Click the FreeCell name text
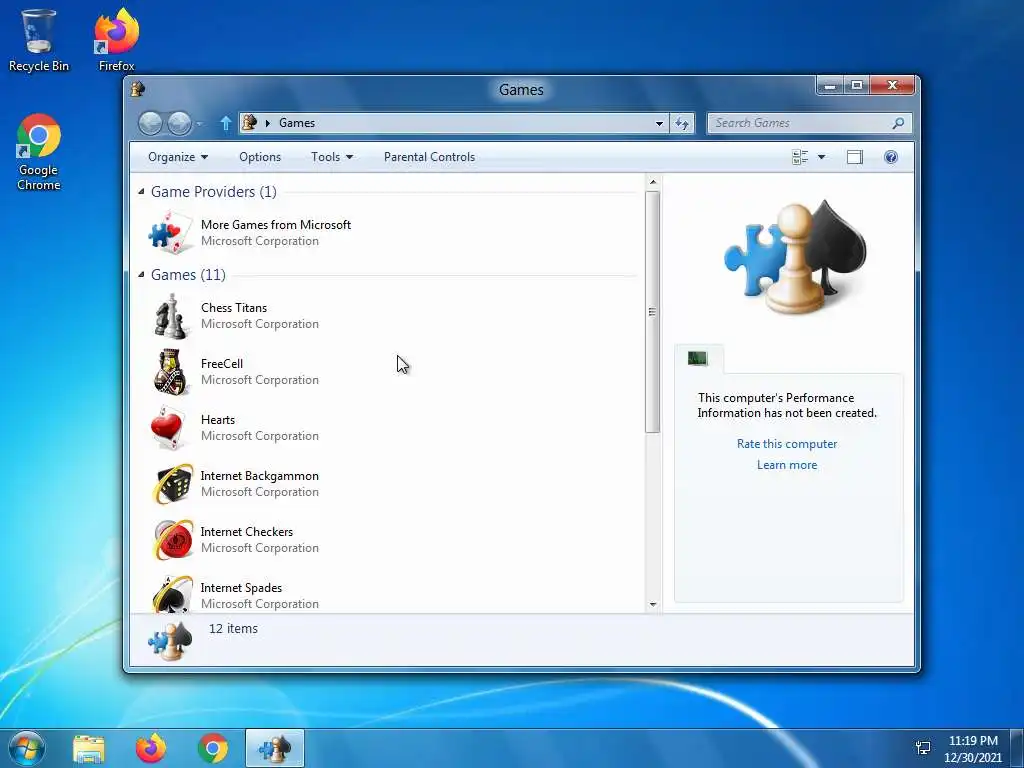The width and height of the screenshot is (1024, 768). [221, 363]
